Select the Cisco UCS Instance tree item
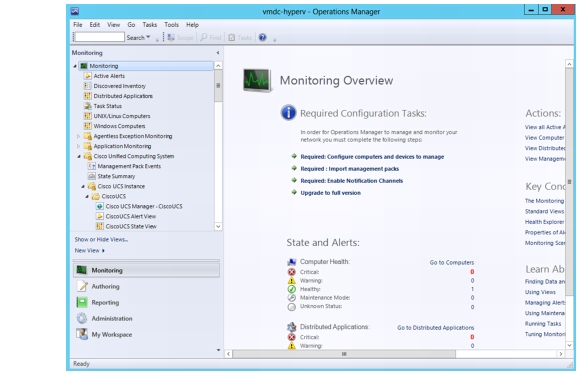580x375 pixels. 121,186
